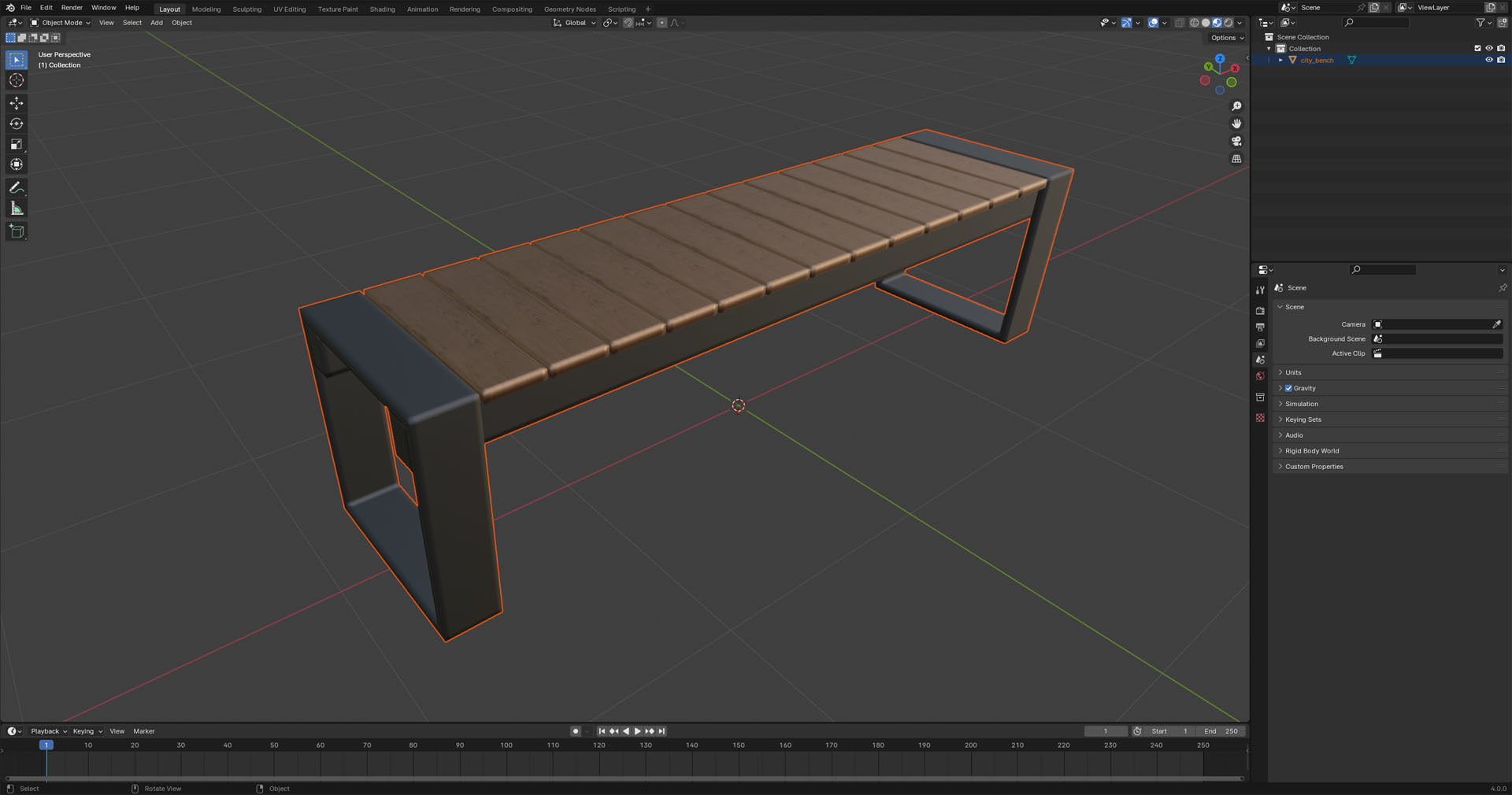Select the Rotate tool
1512x795 pixels.
click(x=17, y=124)
